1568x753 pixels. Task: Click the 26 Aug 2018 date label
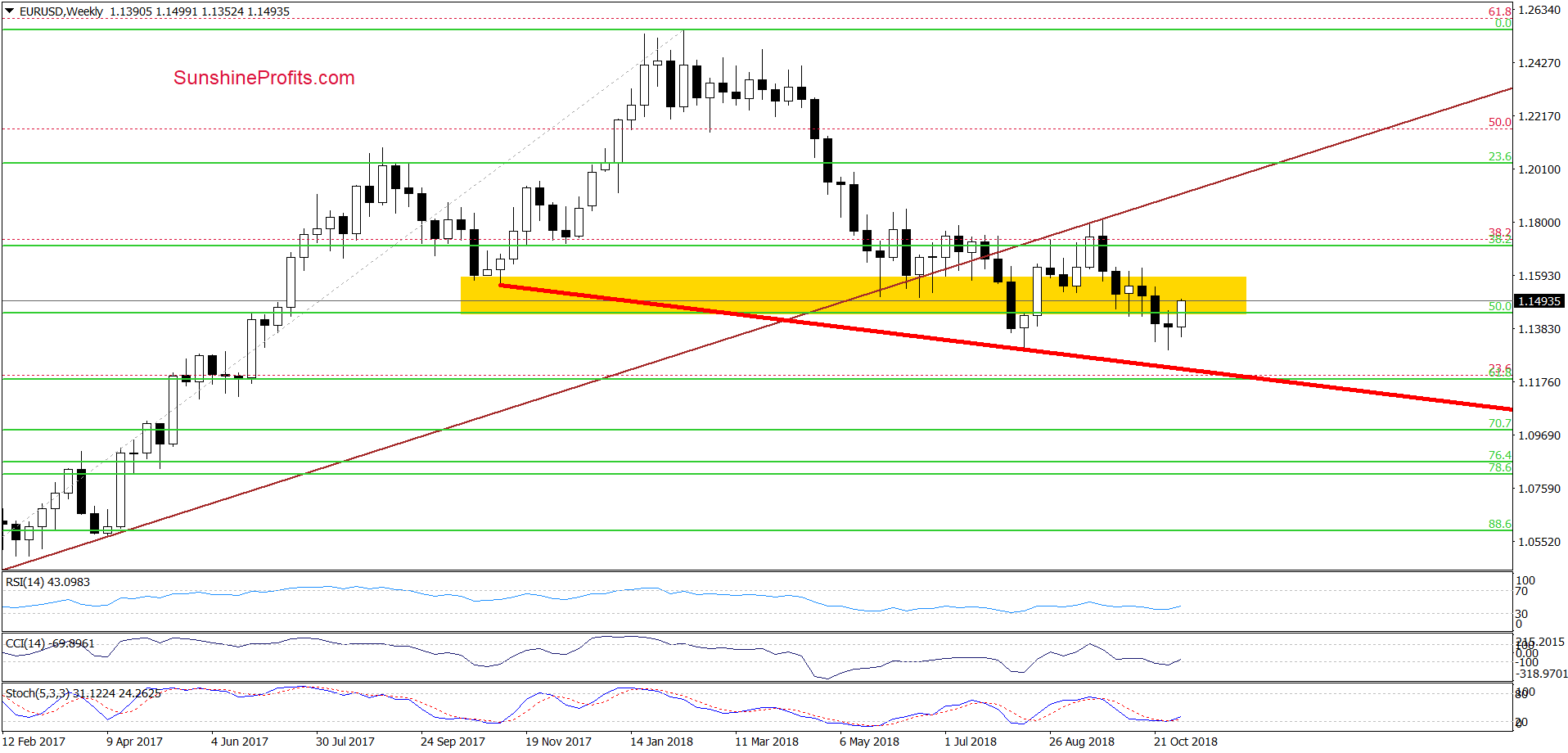[1082, 742]
